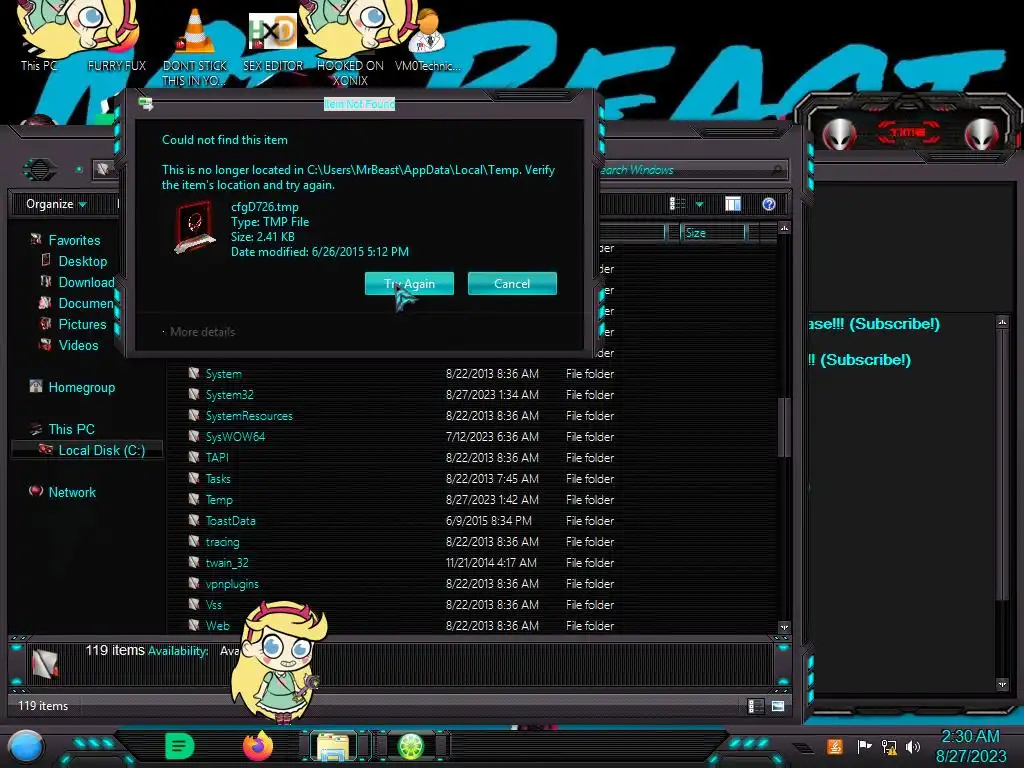
Task: Open Explorer help icon
Action: coord(769,204)
